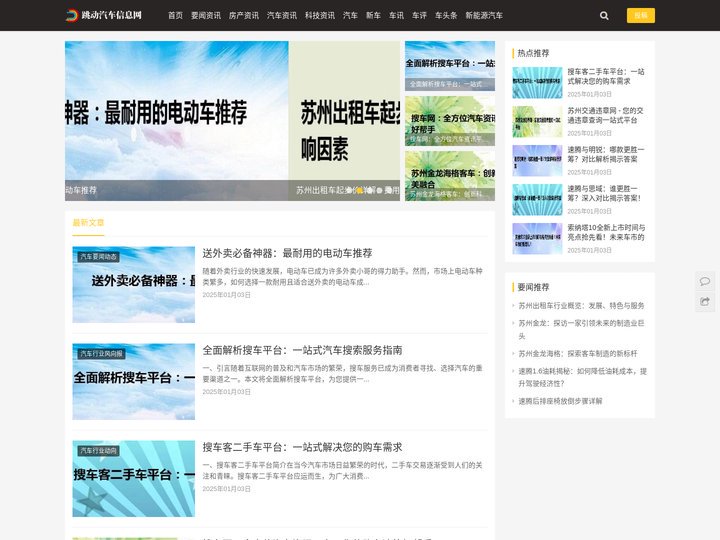Select 汽车 in the top navigation
The height and width of the screenshot is (540, 720).
pyautogui.click(x=350, y=15)
